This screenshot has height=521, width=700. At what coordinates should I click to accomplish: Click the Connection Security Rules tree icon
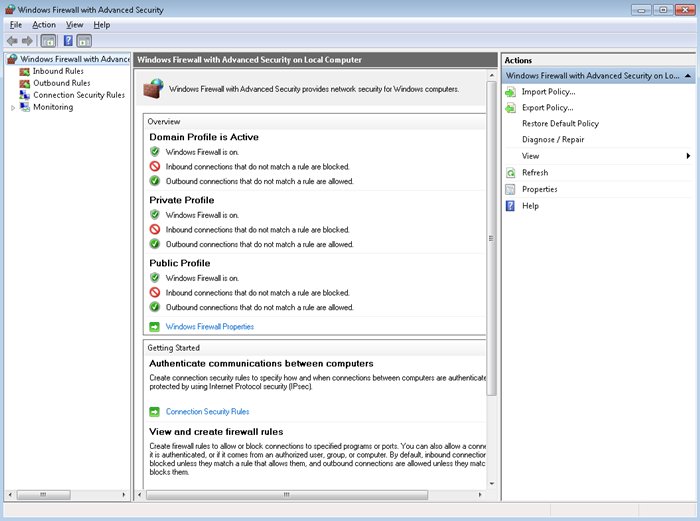[25, 95]
